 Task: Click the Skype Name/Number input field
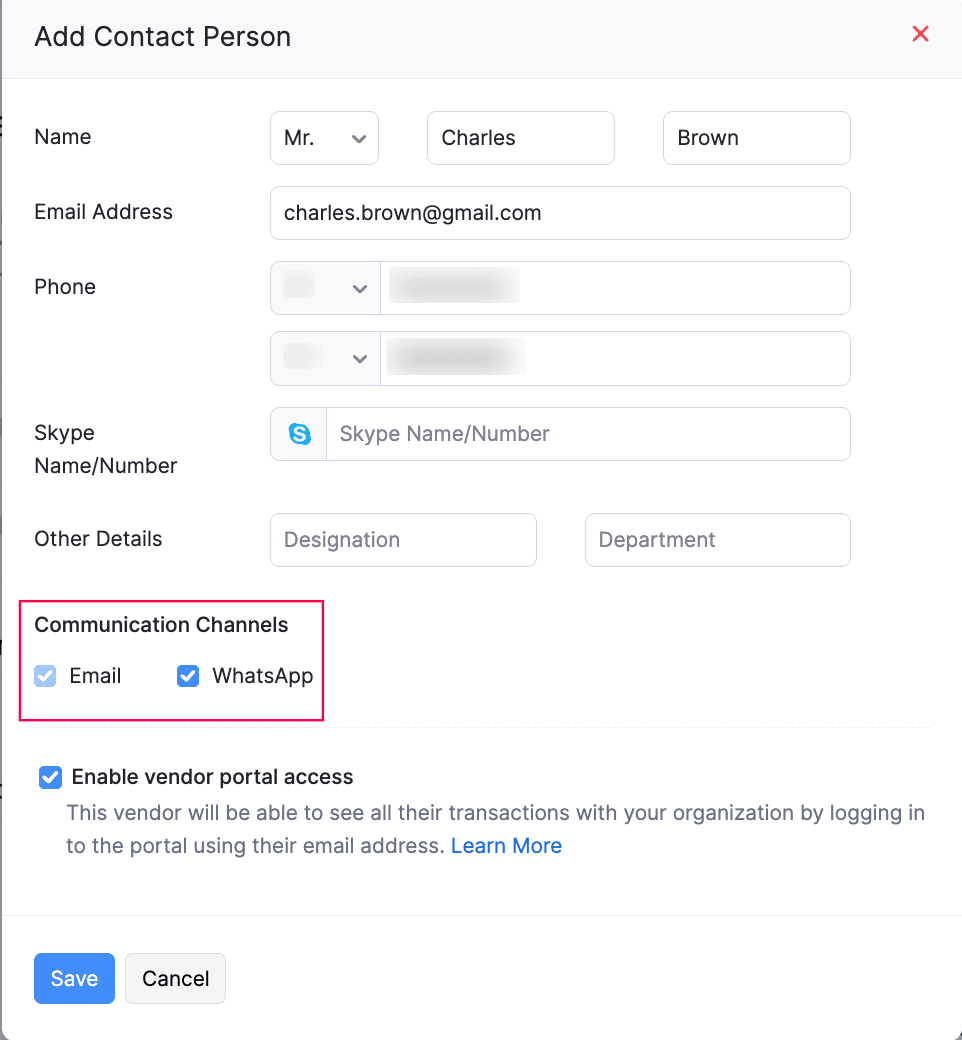(588, 434)
